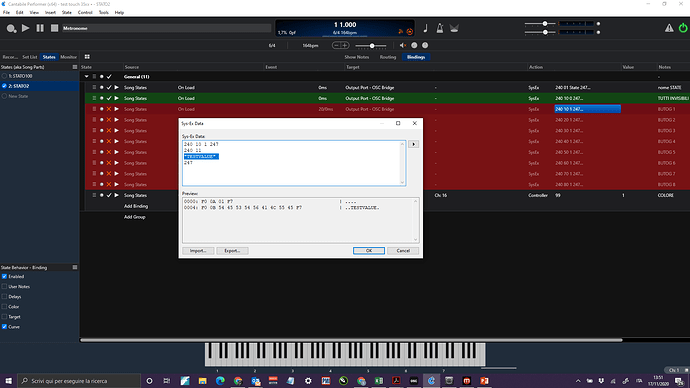Uncheck the Curve state behavior

click(4, 327)
